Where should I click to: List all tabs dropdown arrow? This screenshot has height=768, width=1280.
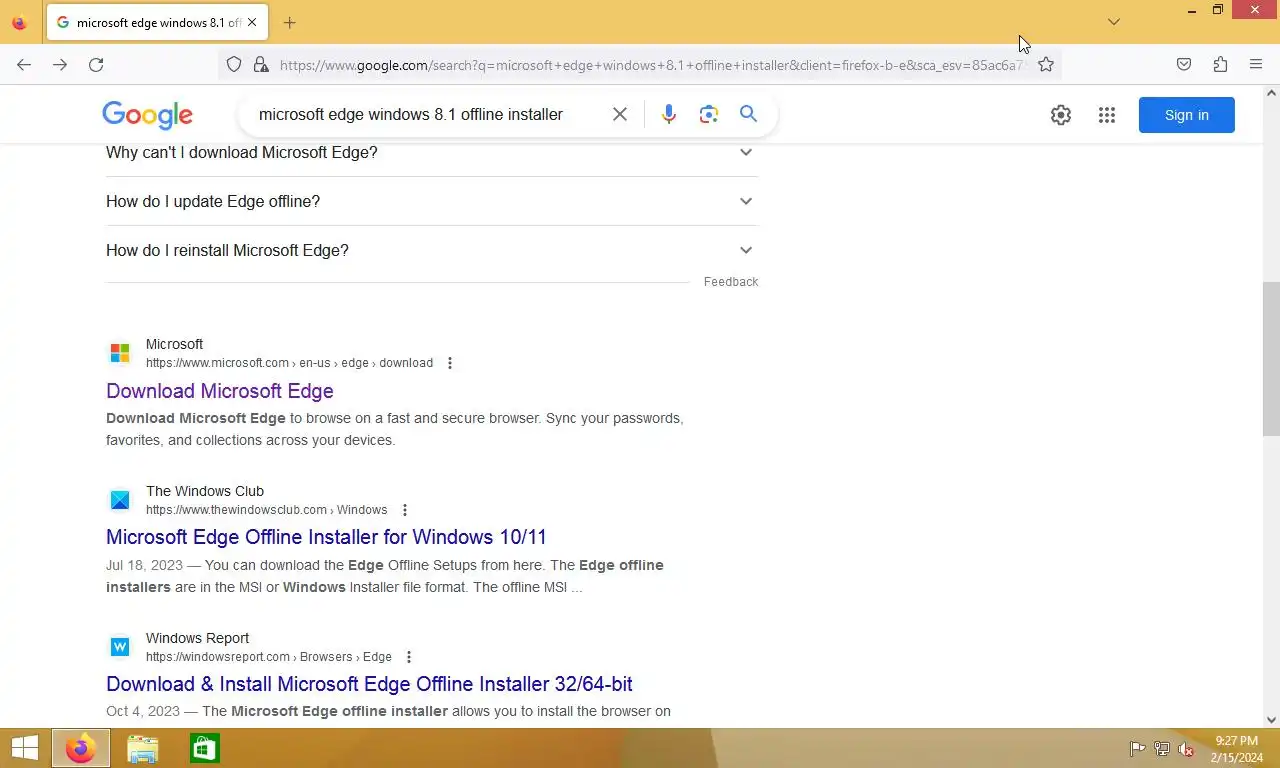point(1113,22)
